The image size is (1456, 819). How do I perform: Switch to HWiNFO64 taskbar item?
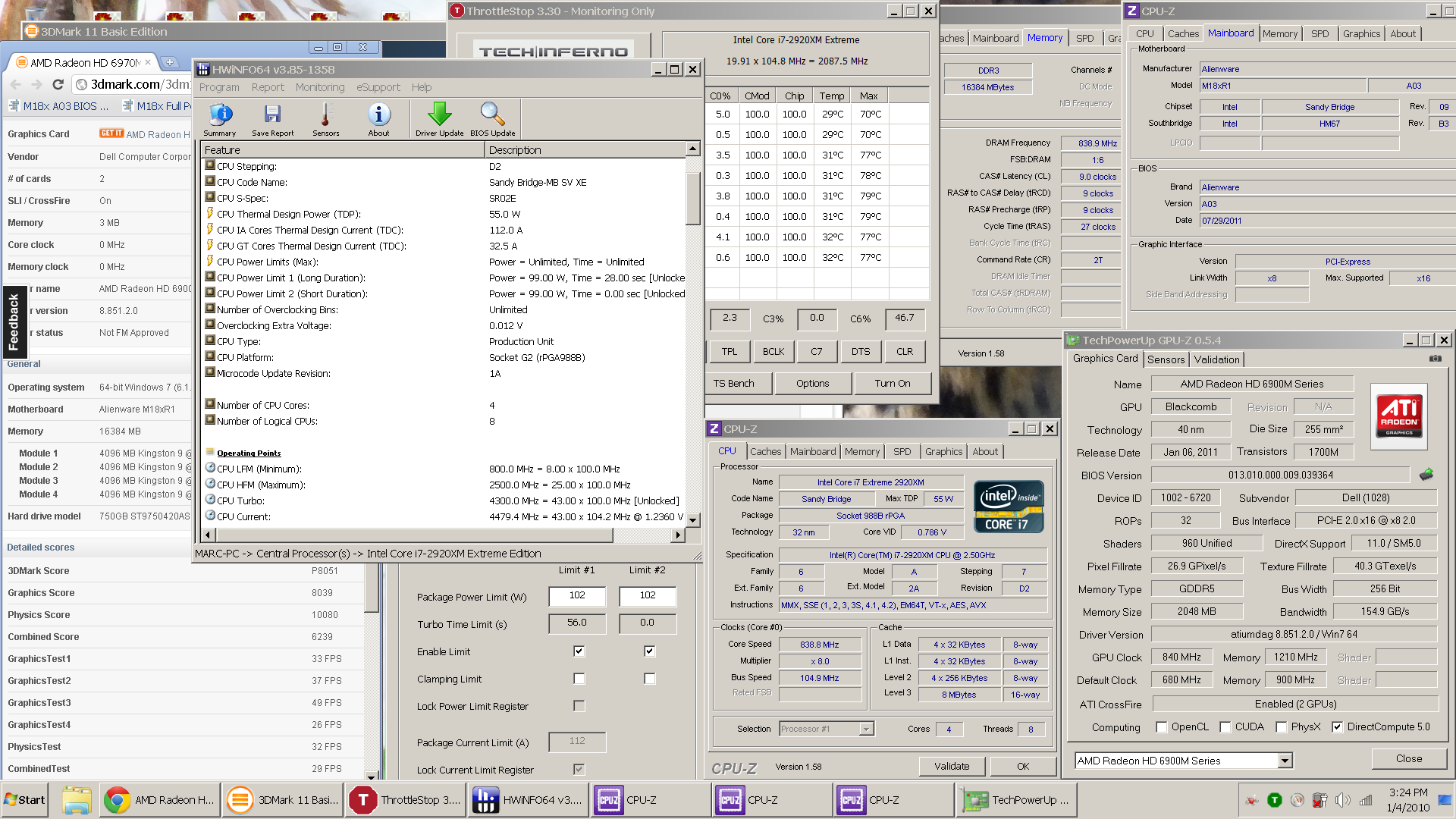[529, 800]
